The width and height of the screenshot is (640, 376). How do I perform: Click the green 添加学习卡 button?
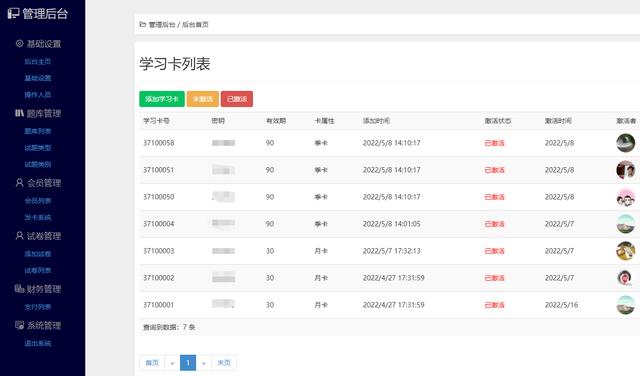[162, 99]
